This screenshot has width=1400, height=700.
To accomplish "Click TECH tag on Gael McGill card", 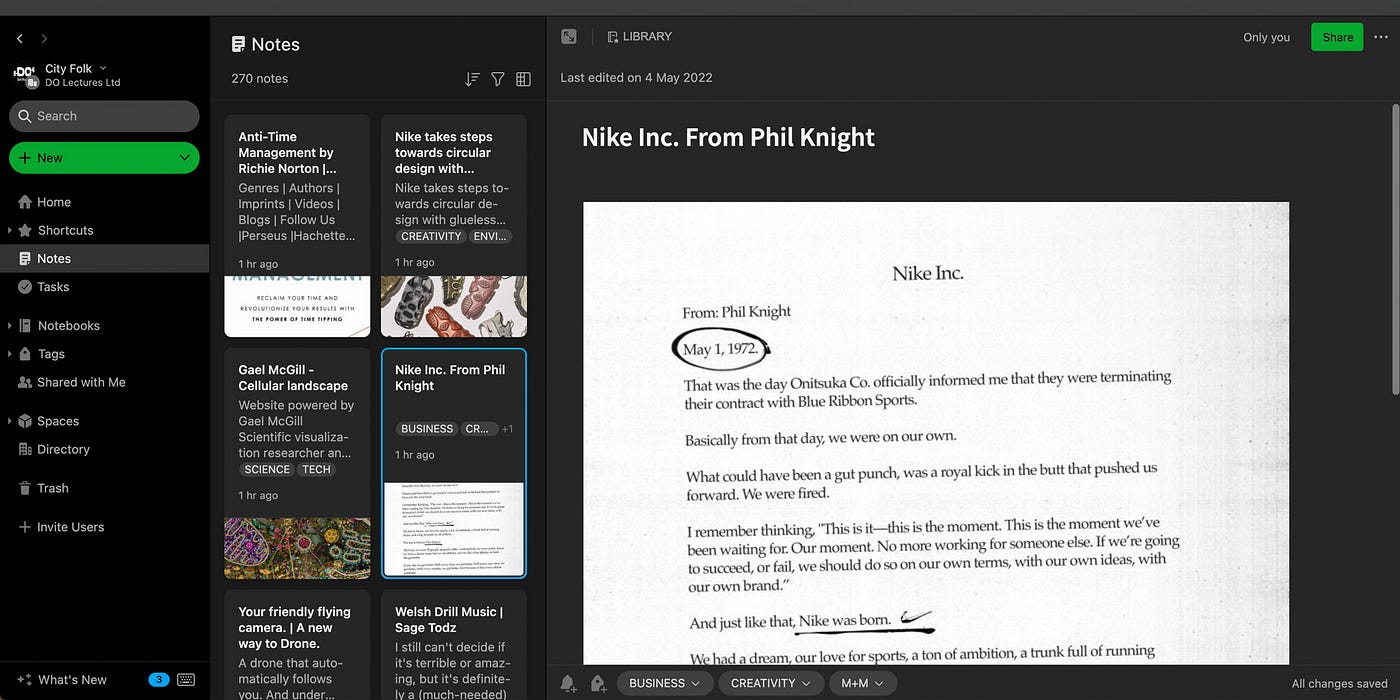I will tap(316, 469).
